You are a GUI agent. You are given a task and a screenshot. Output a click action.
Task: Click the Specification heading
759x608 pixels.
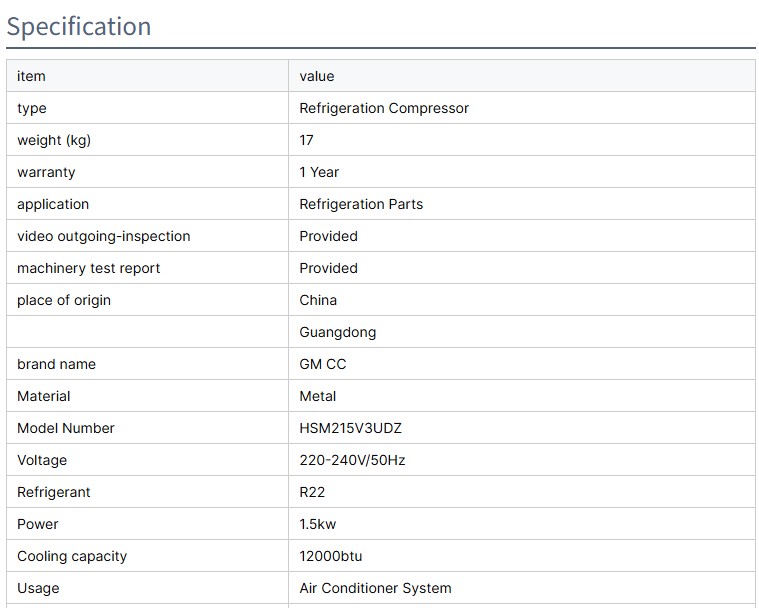[x=79, y=26]
